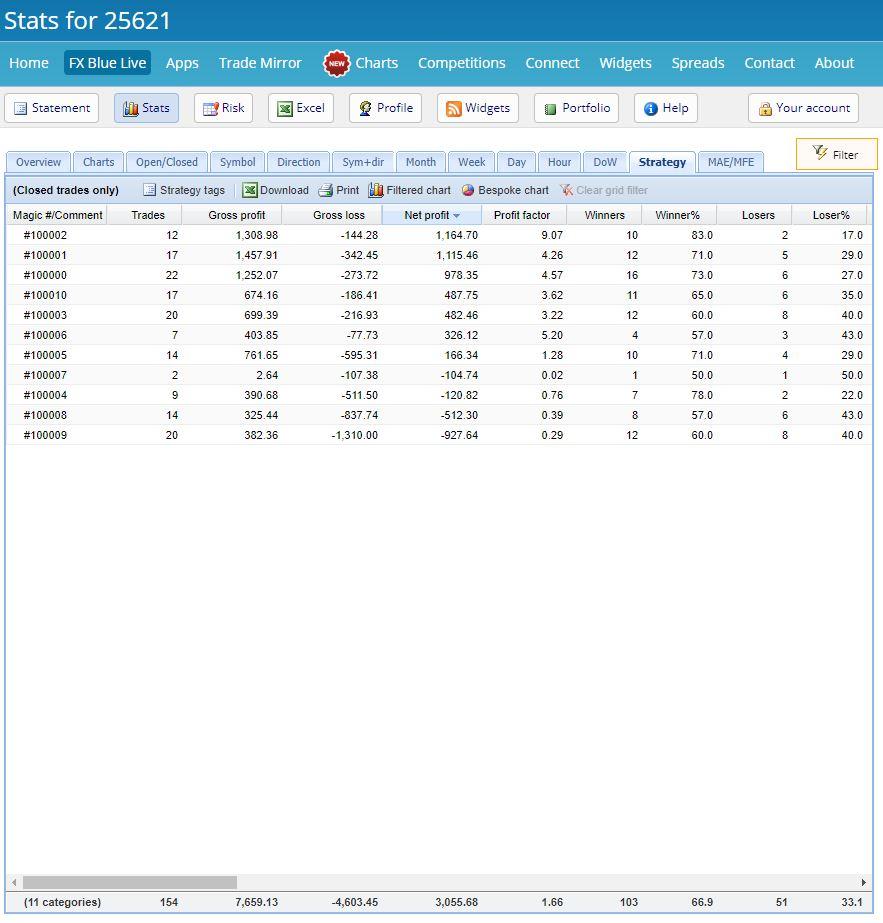Switch to the Overview tab
883x923 pixels.
pyautogui.click(x=38, y=162)
